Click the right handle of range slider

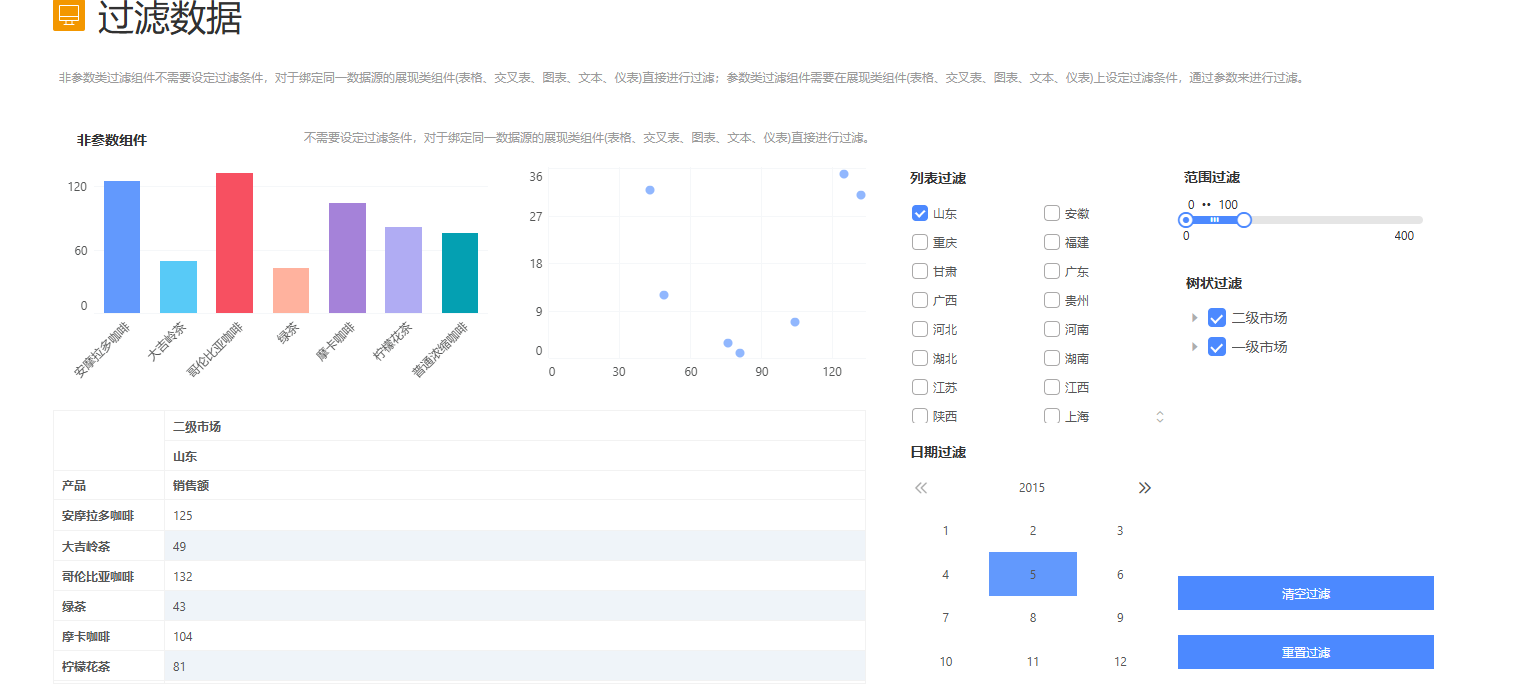[1244, 220]
